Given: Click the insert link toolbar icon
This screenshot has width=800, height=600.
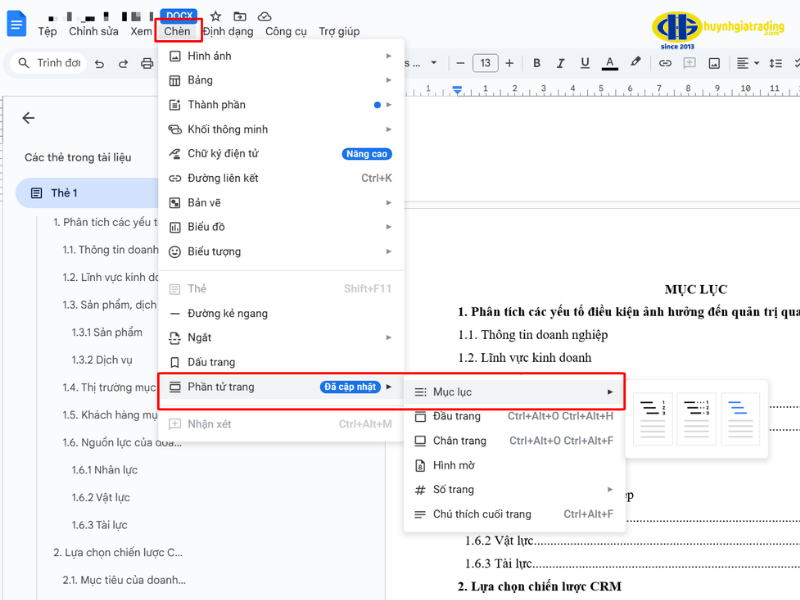Looking at the screenshot, I should click(665, 63).
